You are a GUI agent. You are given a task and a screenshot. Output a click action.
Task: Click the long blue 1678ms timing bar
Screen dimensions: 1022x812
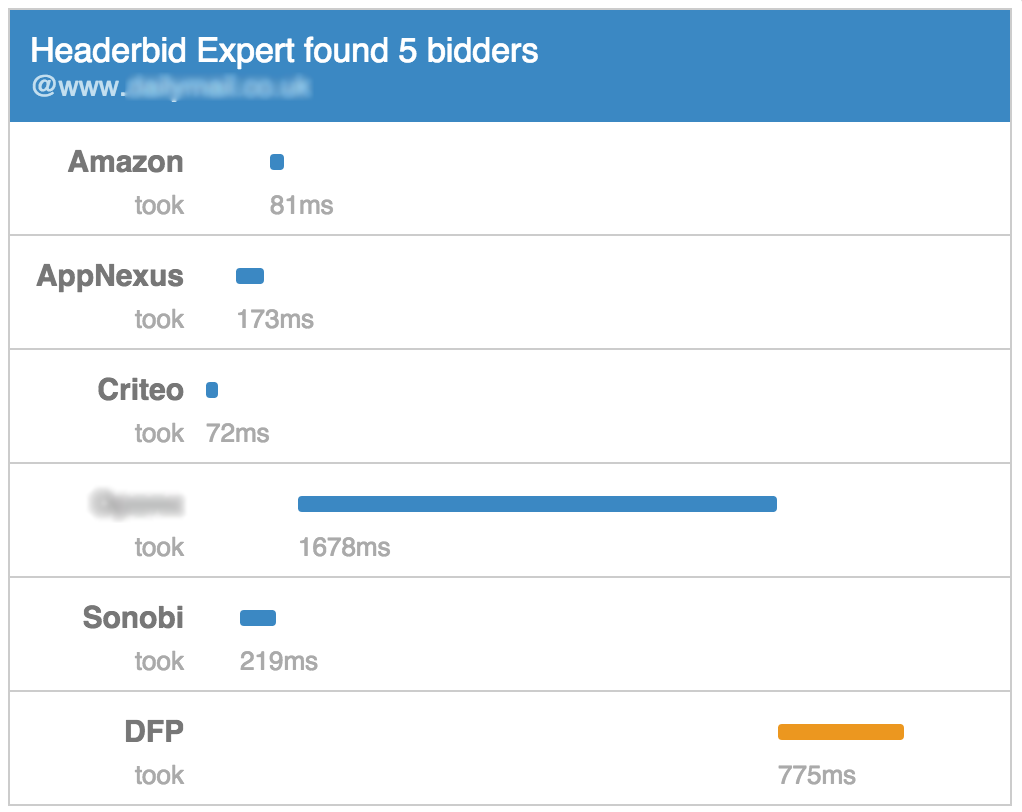537,503
